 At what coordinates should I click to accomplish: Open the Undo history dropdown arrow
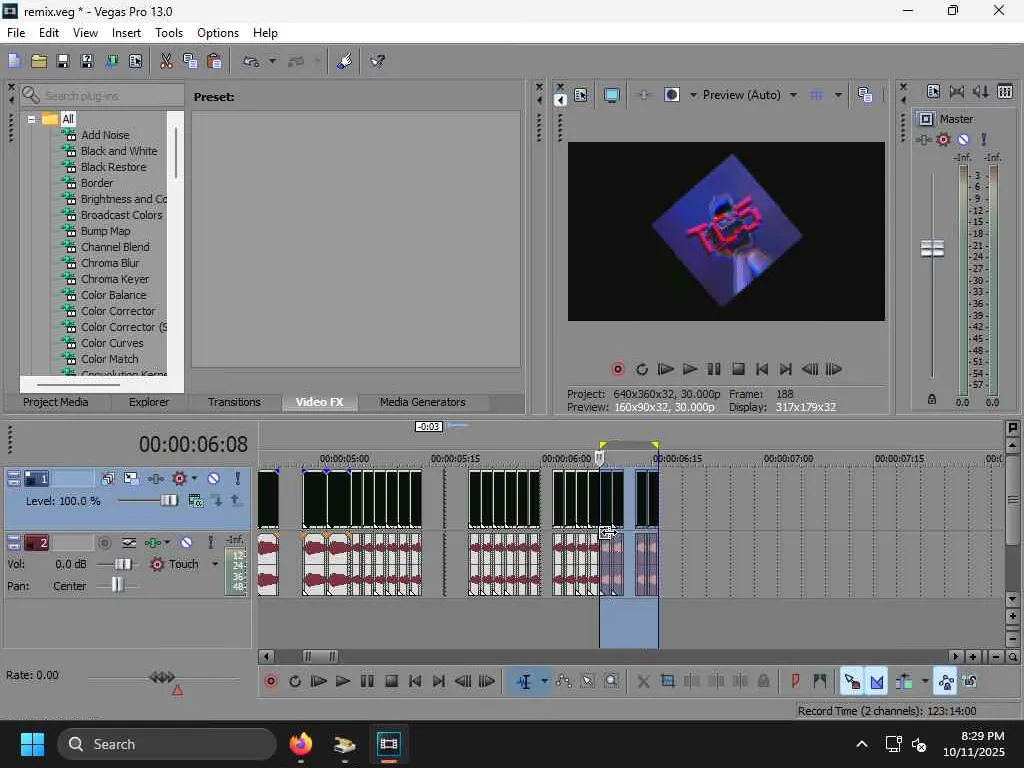pos(272,61)
